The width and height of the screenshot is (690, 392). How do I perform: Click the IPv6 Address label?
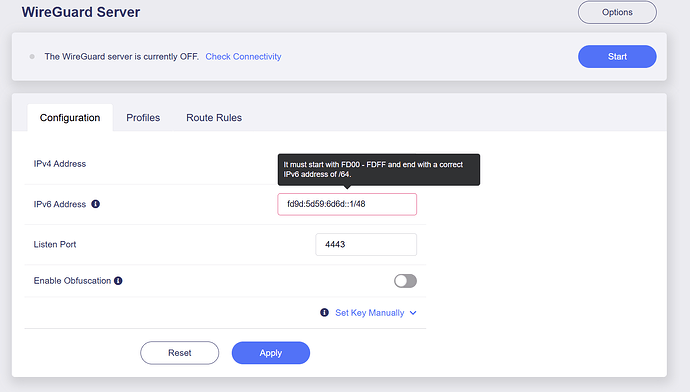(x=60, y=204)
